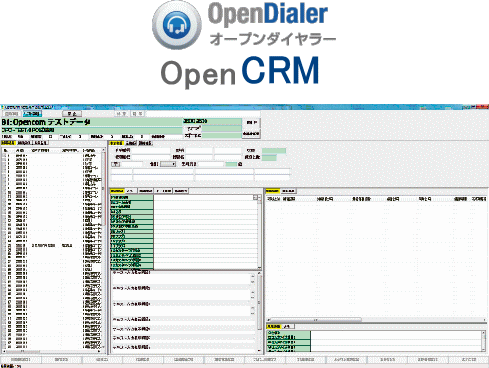The height and width of the screenshot is (368, 489).
Task: Select the yellow tab of the bottom-right detail grid
Action: click(274, 326)
